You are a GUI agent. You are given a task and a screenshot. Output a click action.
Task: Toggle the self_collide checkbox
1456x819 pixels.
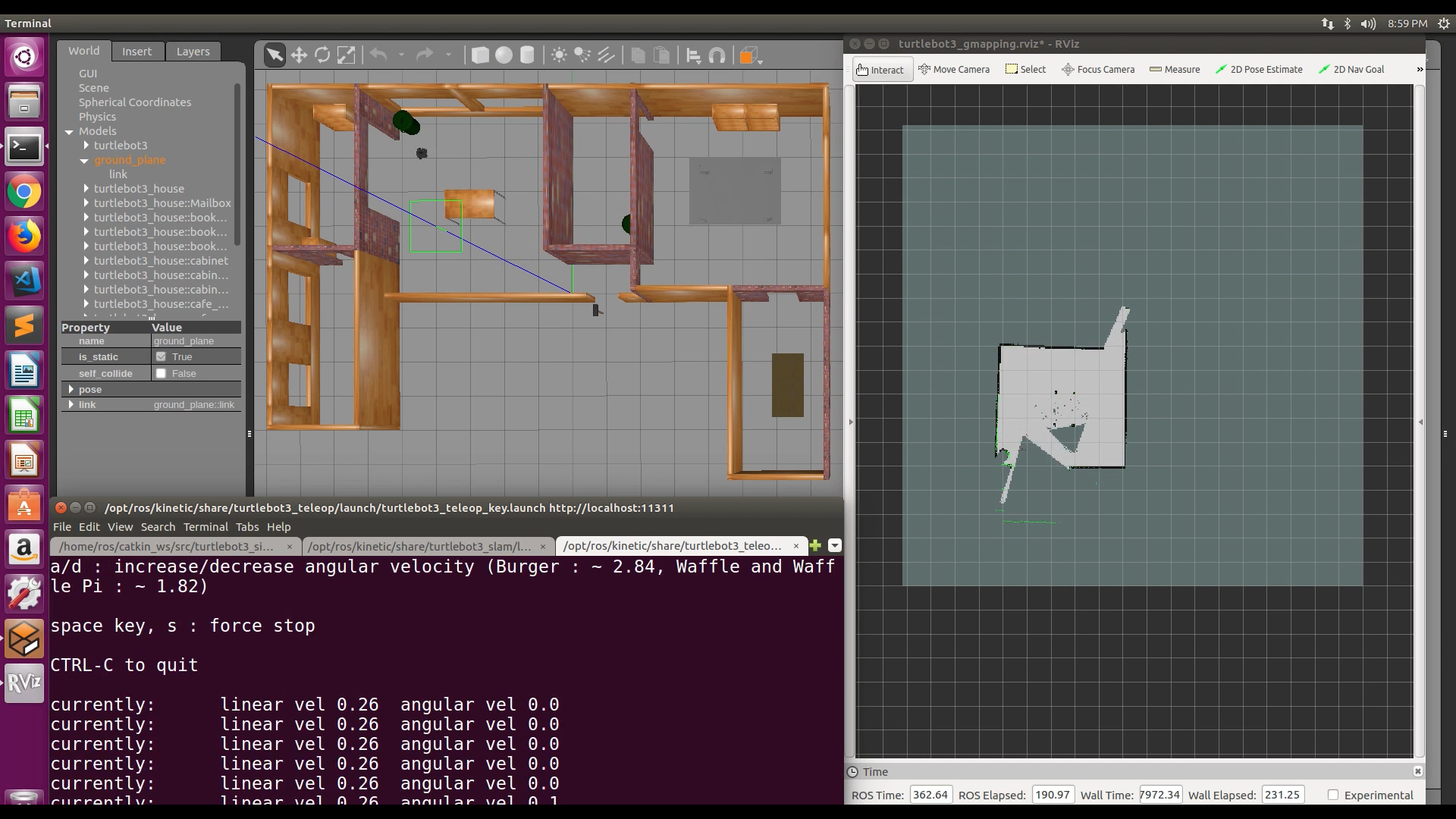tap(161, 373)
